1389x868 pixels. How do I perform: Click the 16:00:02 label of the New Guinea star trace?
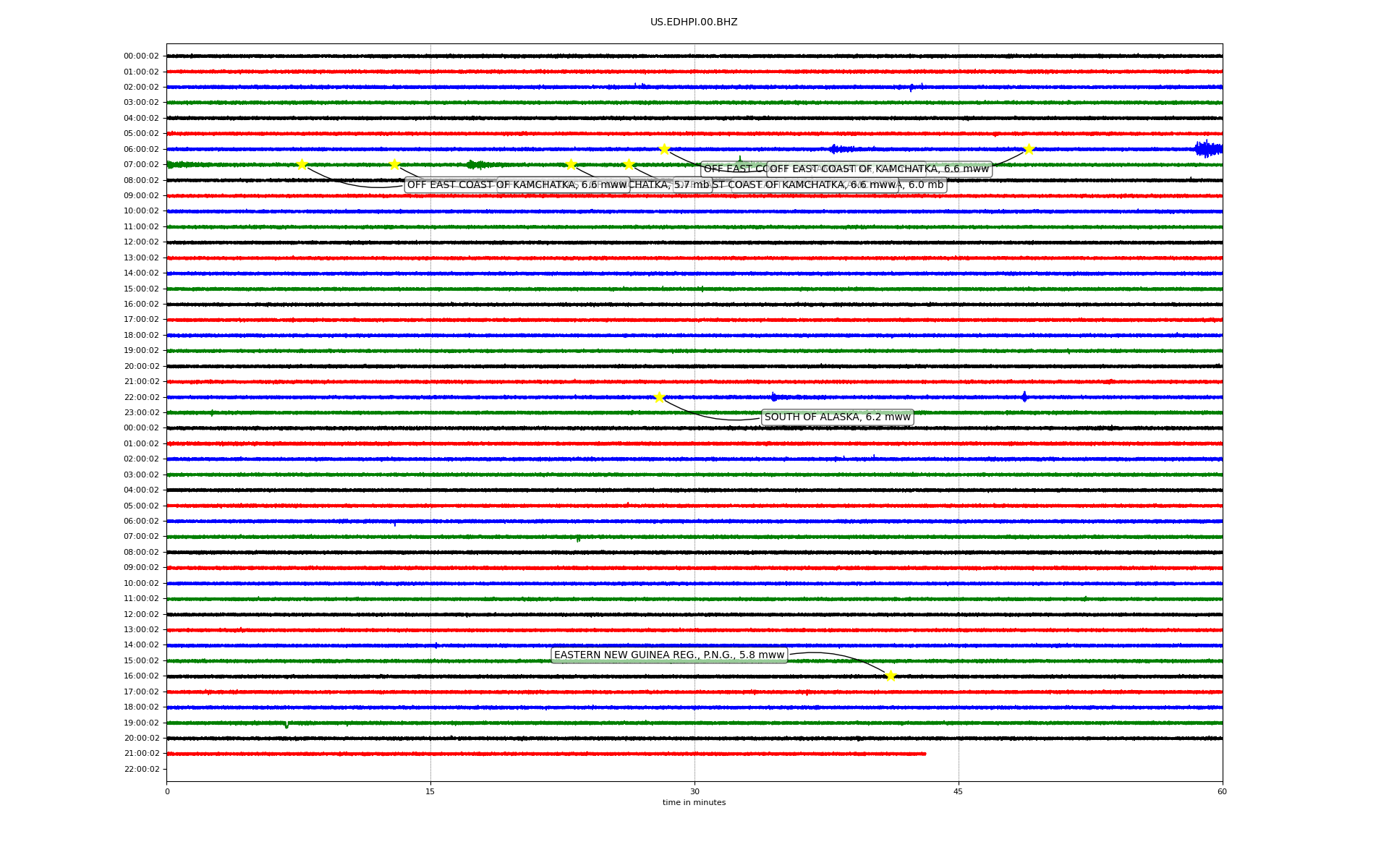[x=141, y=676]
